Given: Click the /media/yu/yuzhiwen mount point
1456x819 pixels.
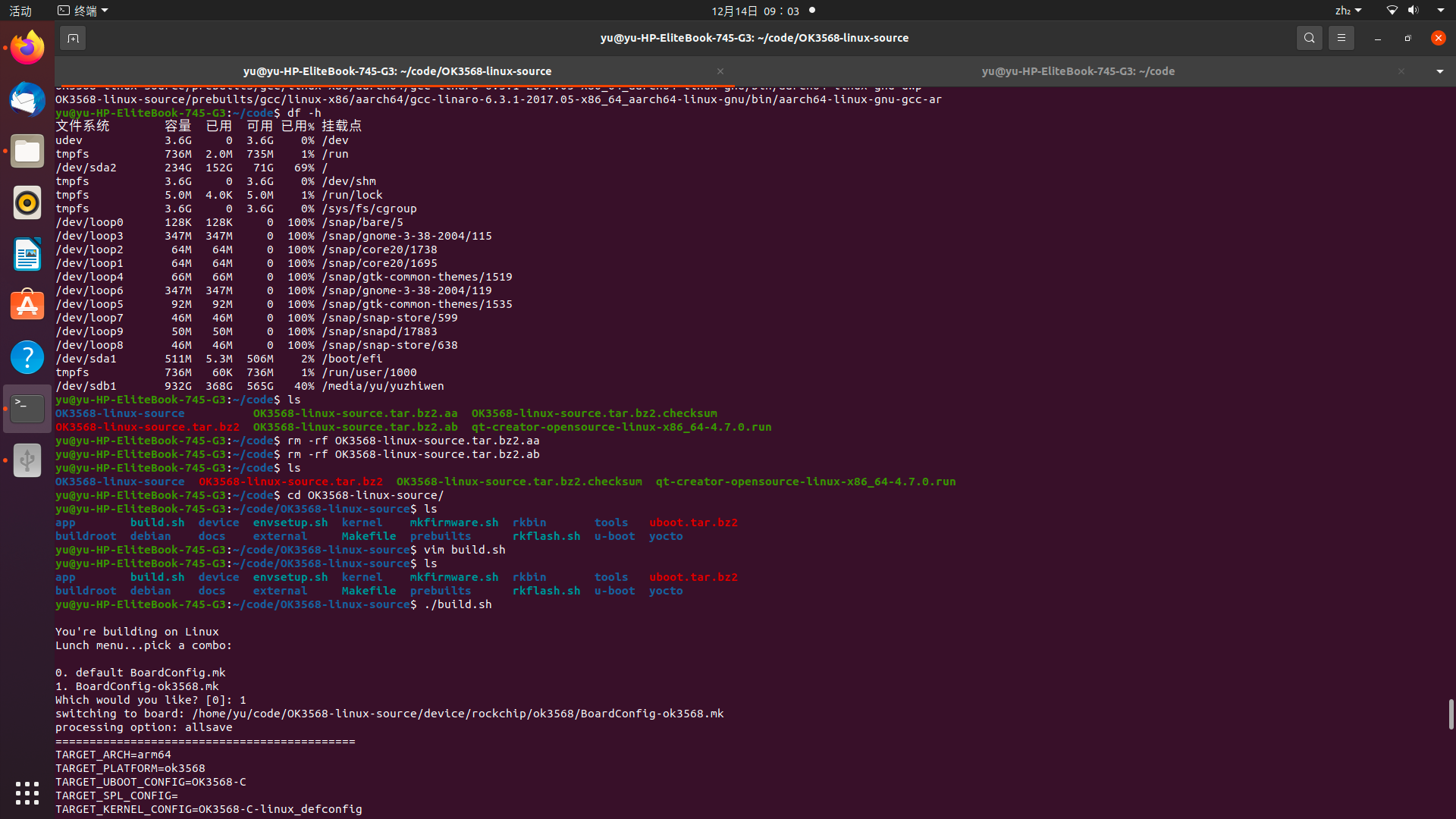Looking at the screenshot, I should coord(383,386).
